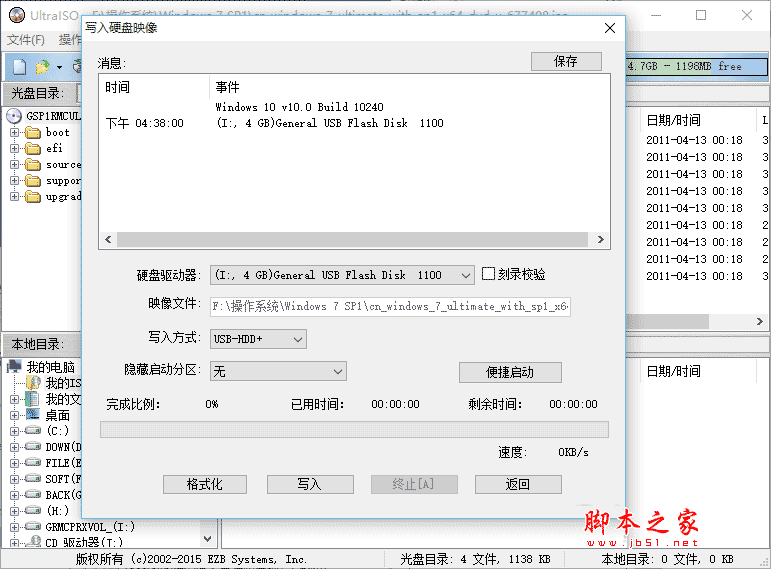
Task: Click the 格式化 format button
Action: [x=205, y=484]
